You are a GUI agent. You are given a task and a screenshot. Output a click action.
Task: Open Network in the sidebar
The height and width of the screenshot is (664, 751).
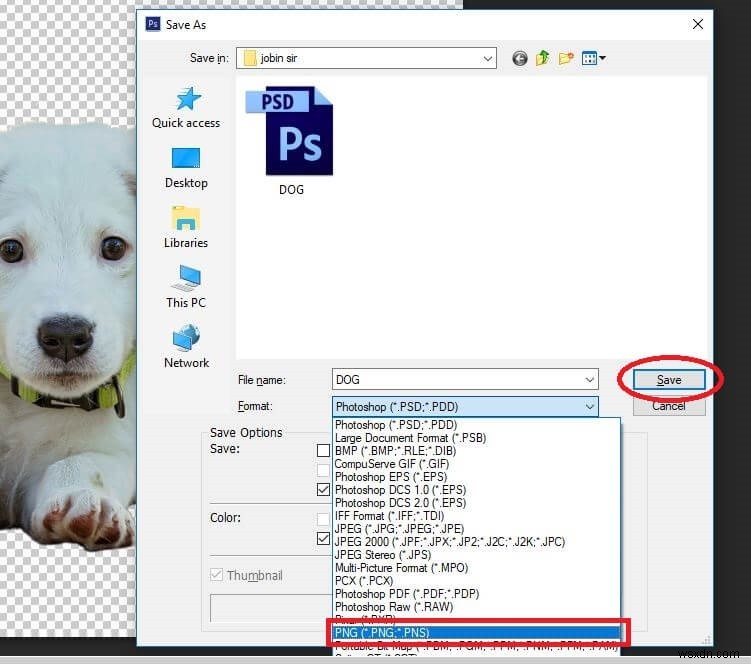pyautogui.click(x=186, y=347)
